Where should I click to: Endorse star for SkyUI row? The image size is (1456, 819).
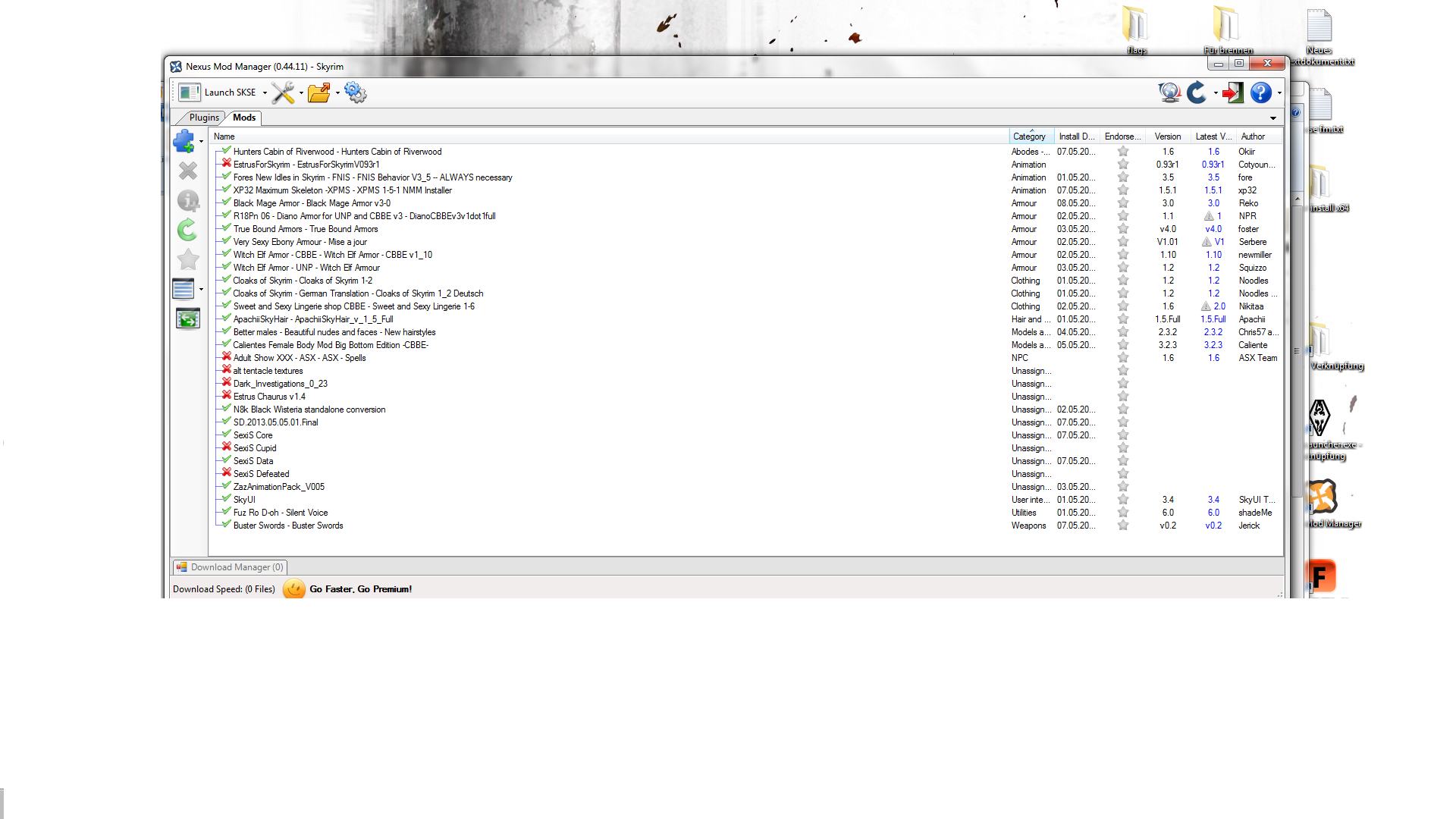[x=1123, y=500]
